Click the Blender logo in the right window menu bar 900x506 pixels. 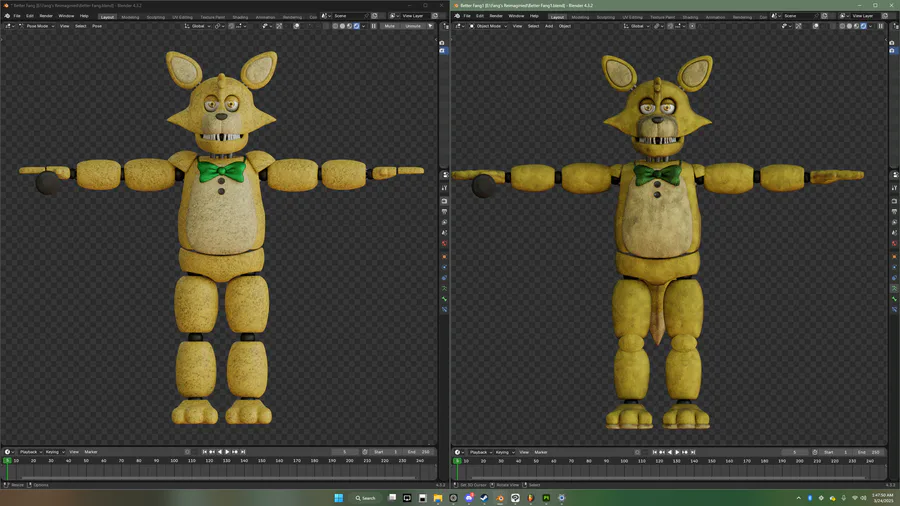pos(457,16)
